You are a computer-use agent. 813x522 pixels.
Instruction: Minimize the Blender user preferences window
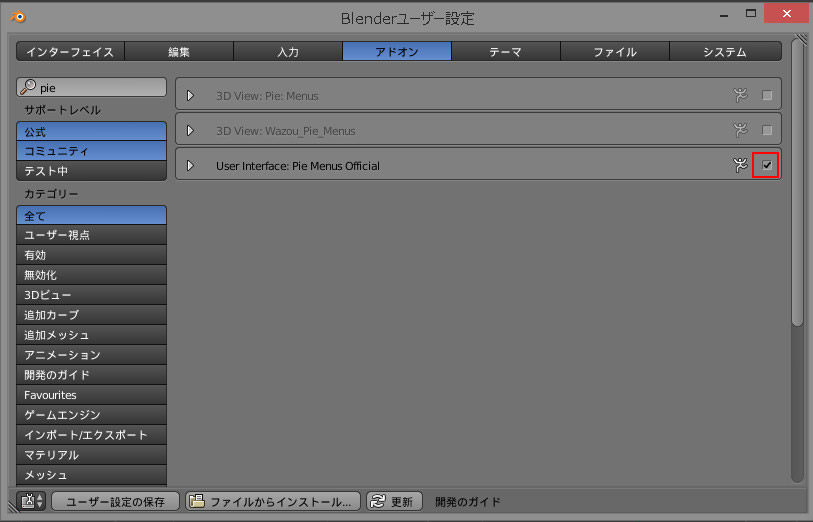pos(724,15)
